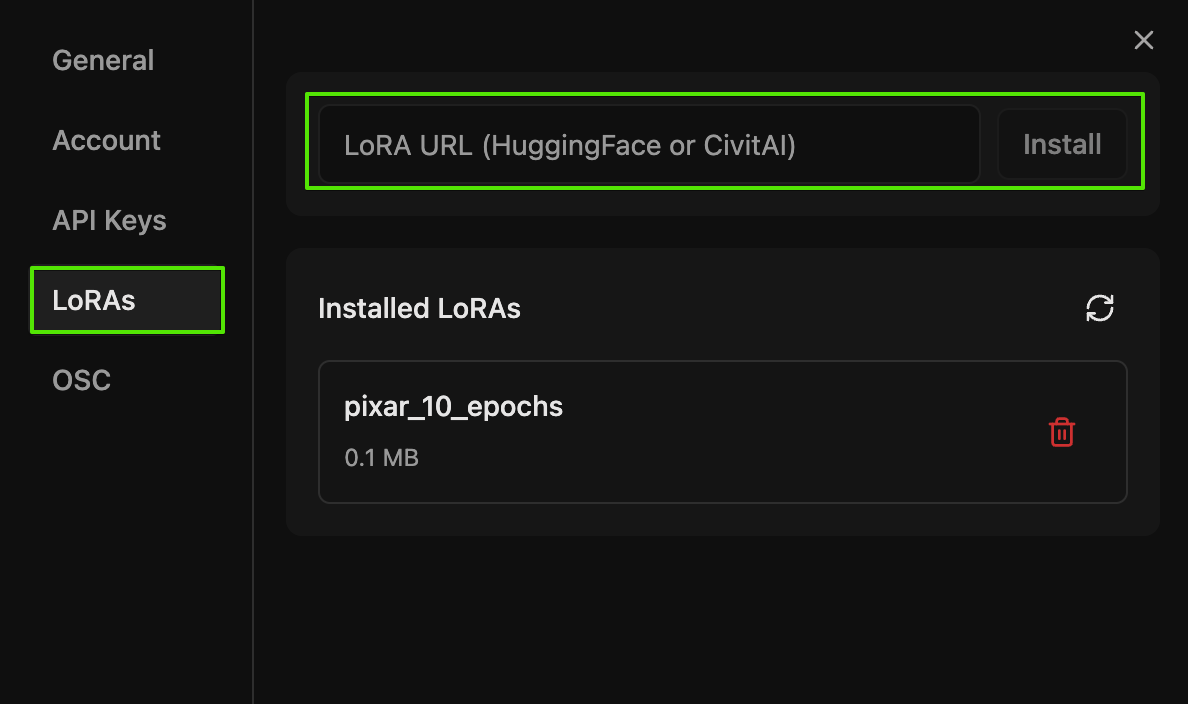Click the 0.1 MB LoRA card
This screenshot has height=704, width=1188.
[x=600, y=432]
